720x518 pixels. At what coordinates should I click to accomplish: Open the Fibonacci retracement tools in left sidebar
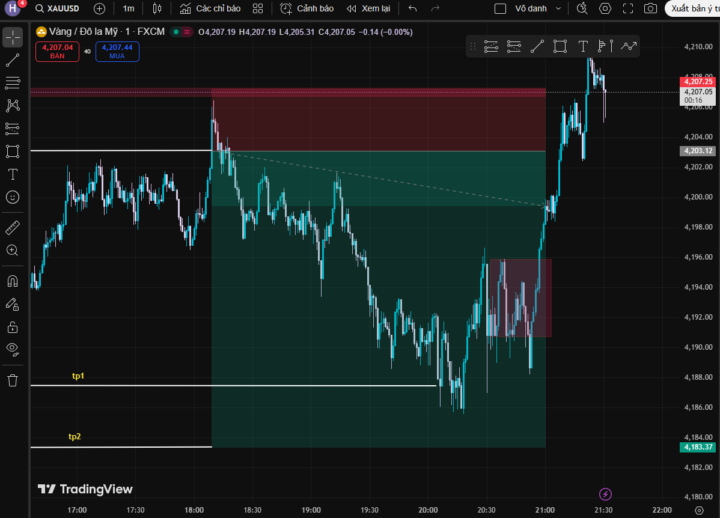point(13,83)
